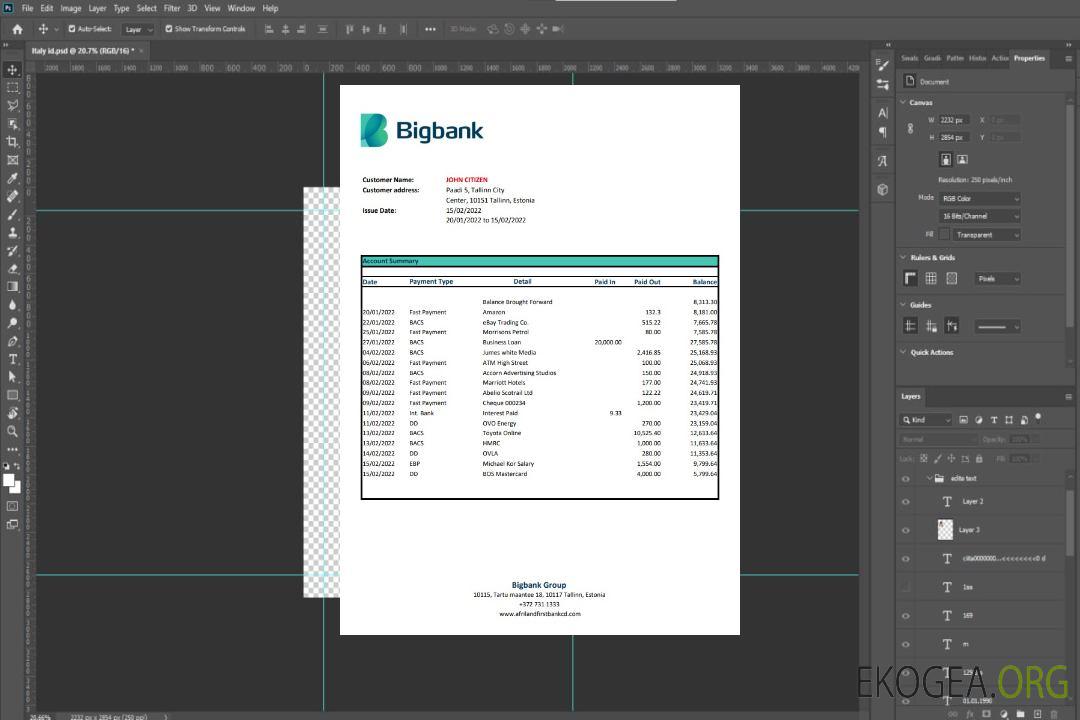The image size is (1080, 720).
Task: Open the Kind layer filter dropdown
Action: click(x=926, y=420)
